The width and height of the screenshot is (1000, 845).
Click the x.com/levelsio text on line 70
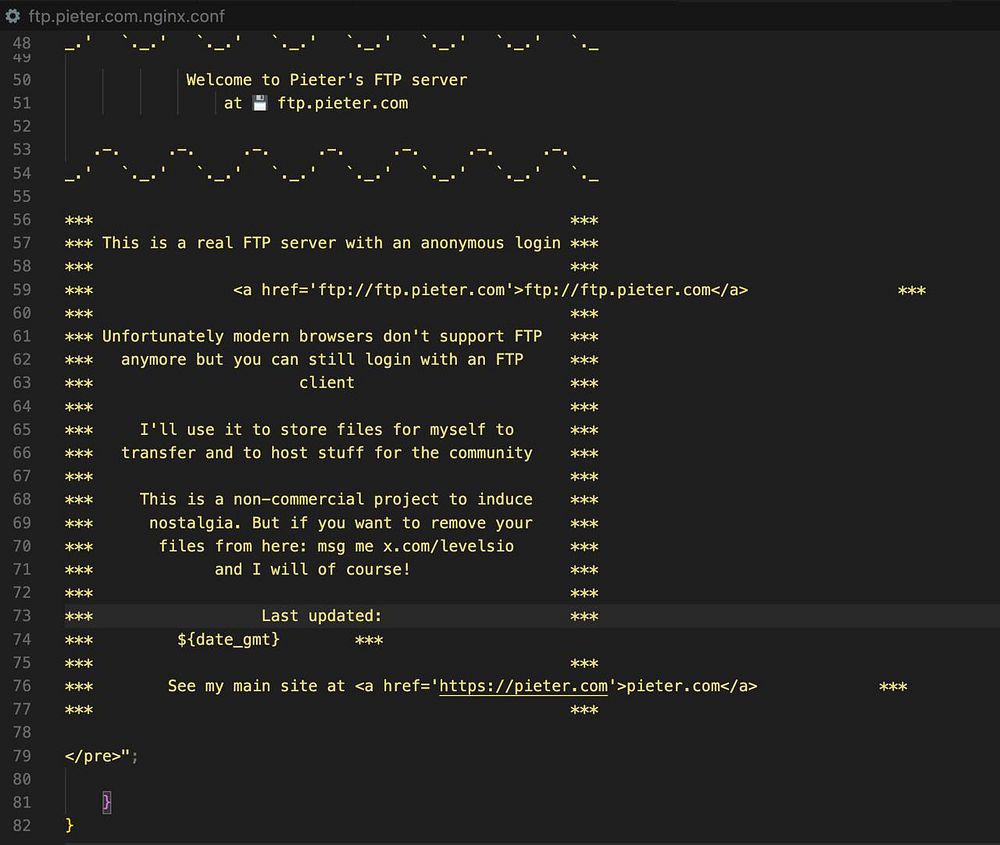(x=448, y=547)
